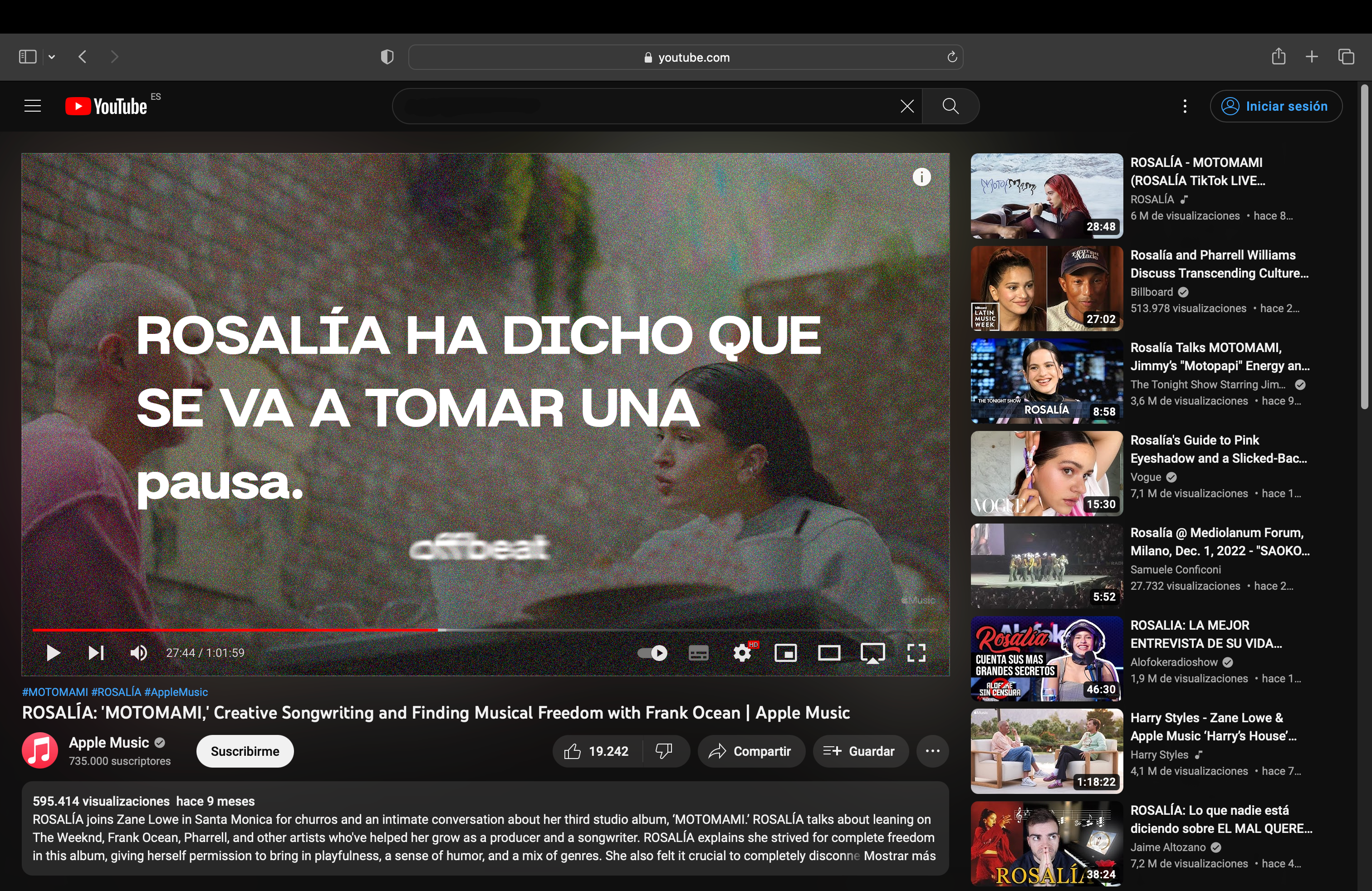
Task: Expand description with Mostrar más
Action: click(x=899, y=856)
